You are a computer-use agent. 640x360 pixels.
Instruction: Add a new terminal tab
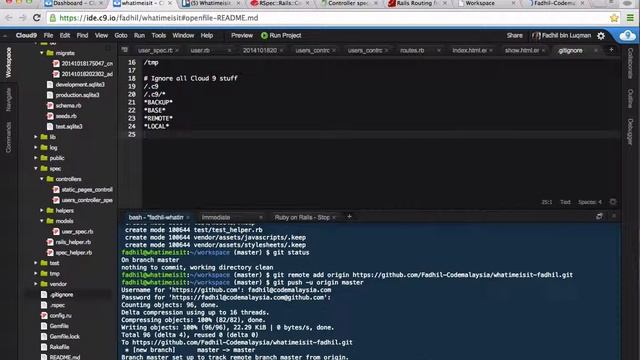(x=349, y=217)
